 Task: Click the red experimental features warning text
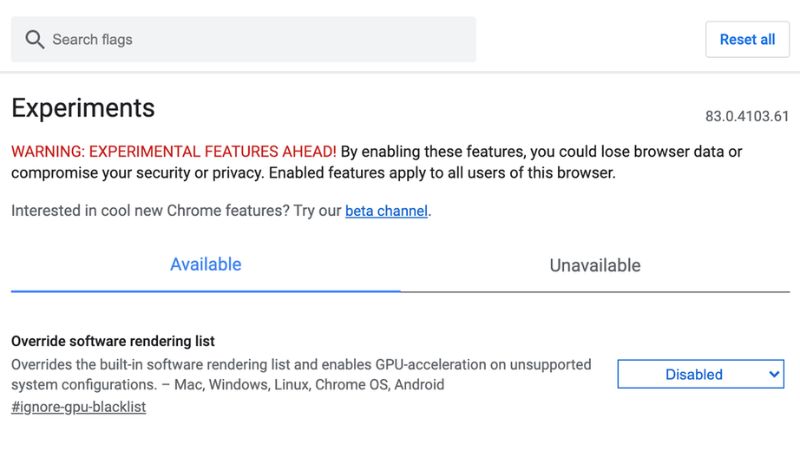click(x=173, y=152)
